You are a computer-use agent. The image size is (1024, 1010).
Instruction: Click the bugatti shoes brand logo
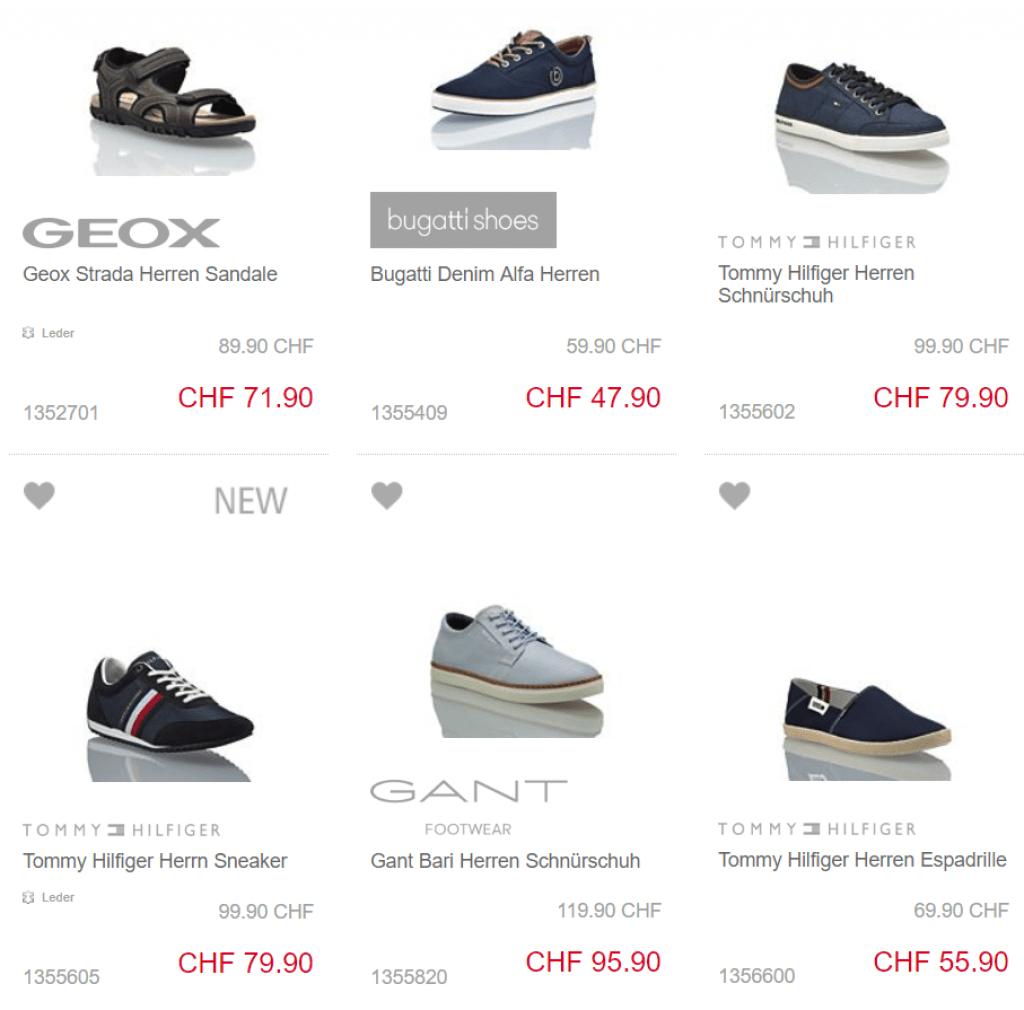(x=463, y=220)
